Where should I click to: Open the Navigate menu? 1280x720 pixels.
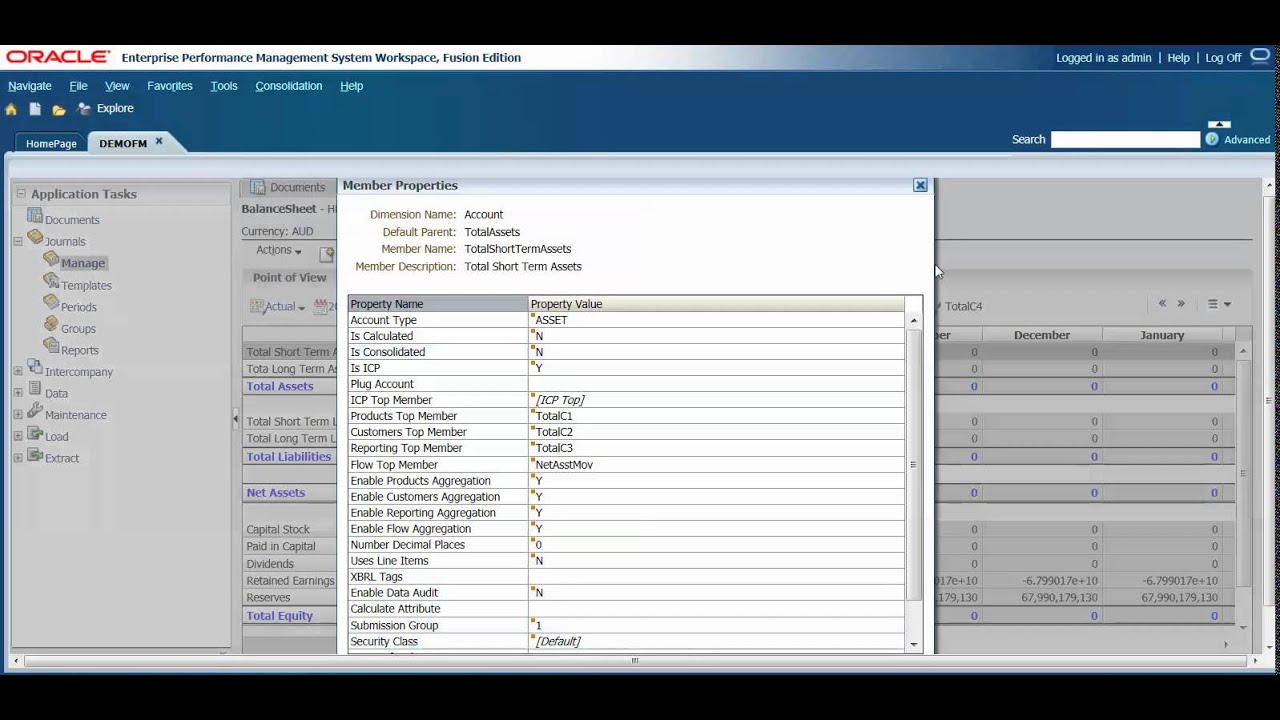(30, 86)
